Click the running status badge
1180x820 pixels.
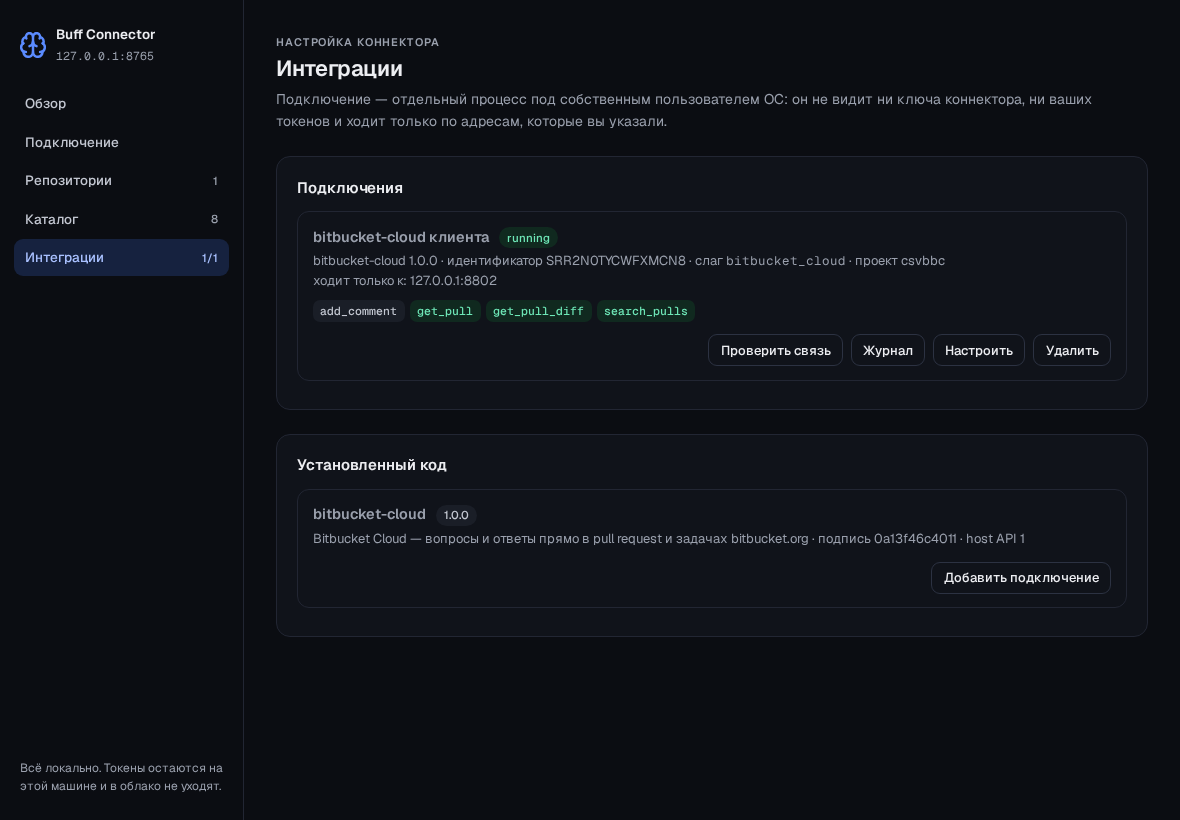528,238
